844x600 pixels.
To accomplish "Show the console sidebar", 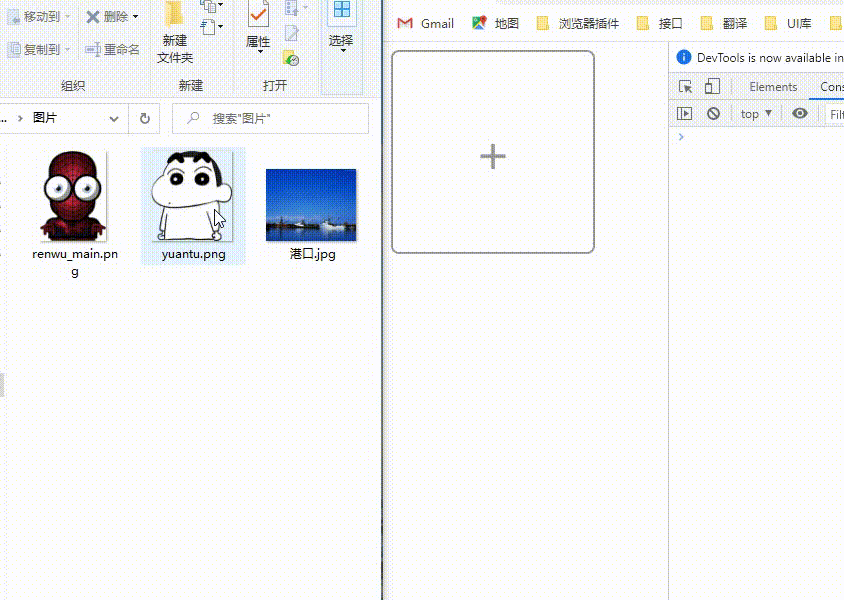I will tap(684, 114).
